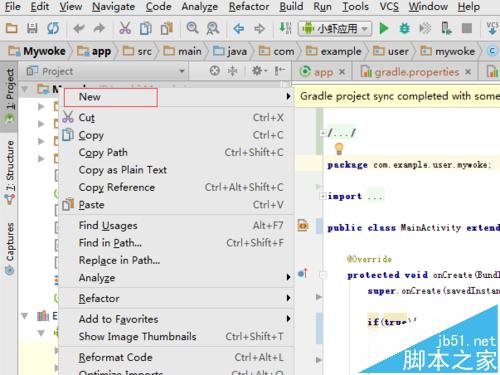Image resolution: width=500 pixels, height=375 pixels.
Task: Collapse the root project tree node
Action: [25, 89]
